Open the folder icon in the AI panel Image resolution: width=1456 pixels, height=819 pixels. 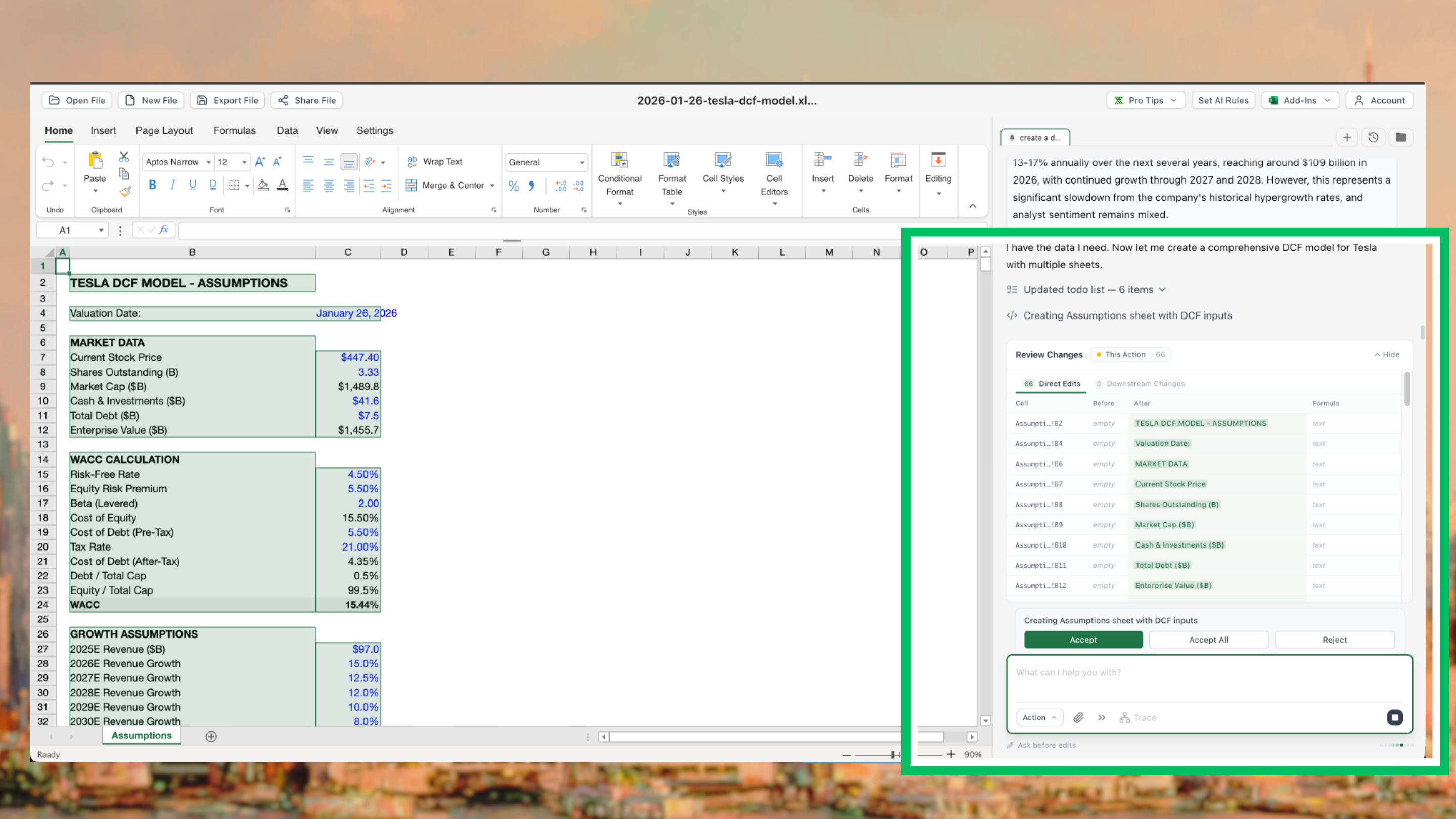point(1400,138)
